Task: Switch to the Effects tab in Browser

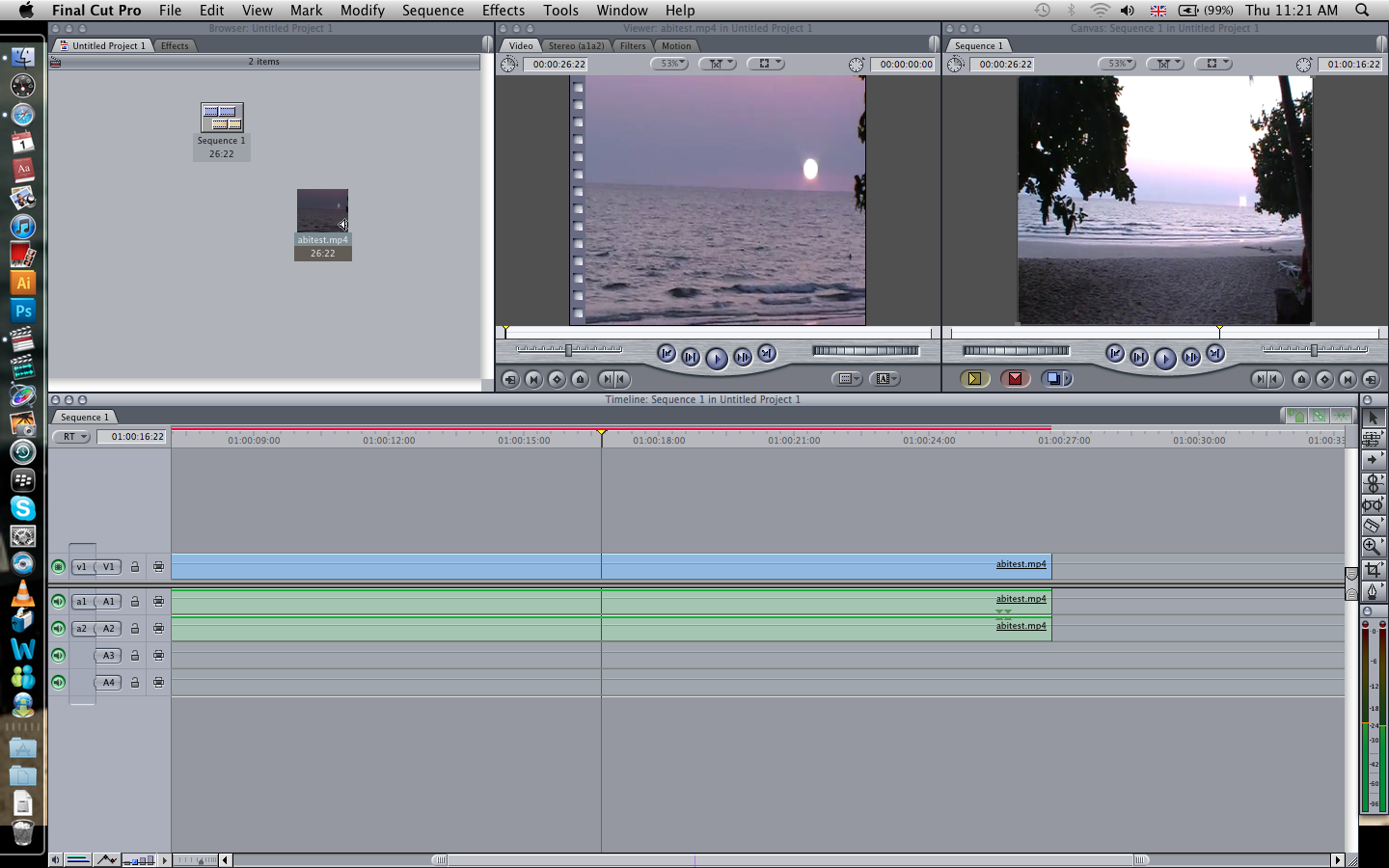Action: (x=175, y=45)
